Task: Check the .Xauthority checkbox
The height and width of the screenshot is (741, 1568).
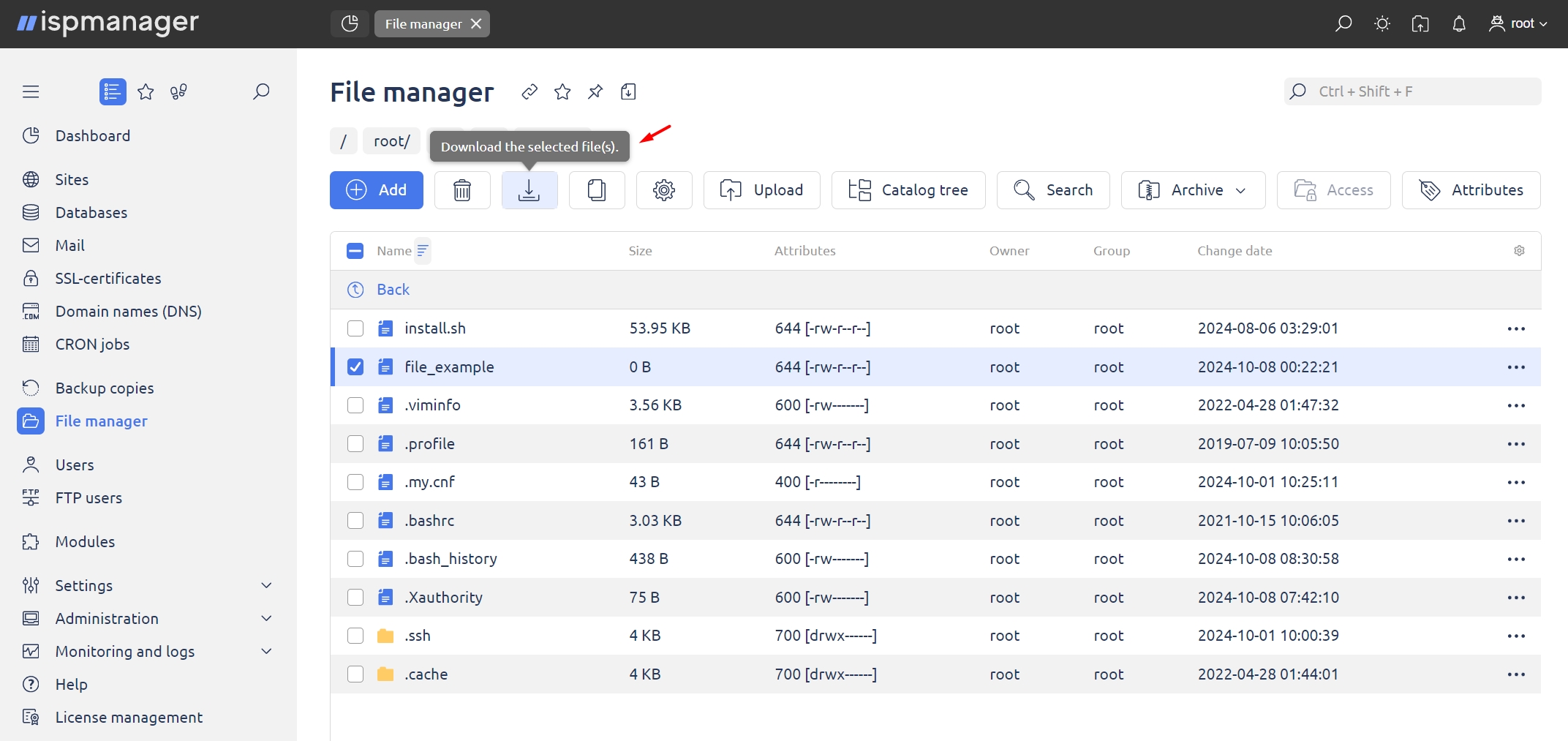Action: [355, 598]
